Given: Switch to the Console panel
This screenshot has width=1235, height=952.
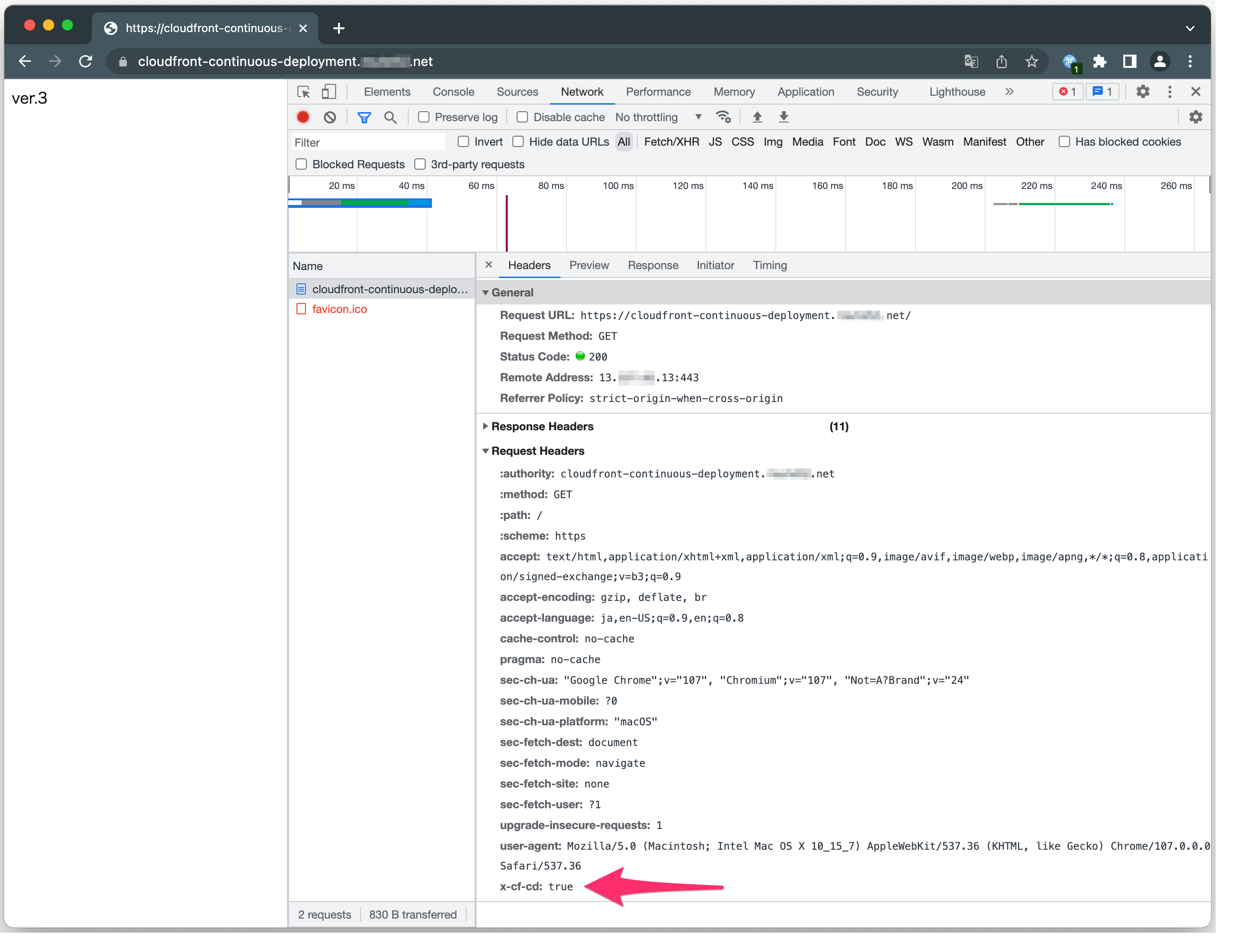Looking at the screenshot, I should click(x=453, y=91).
